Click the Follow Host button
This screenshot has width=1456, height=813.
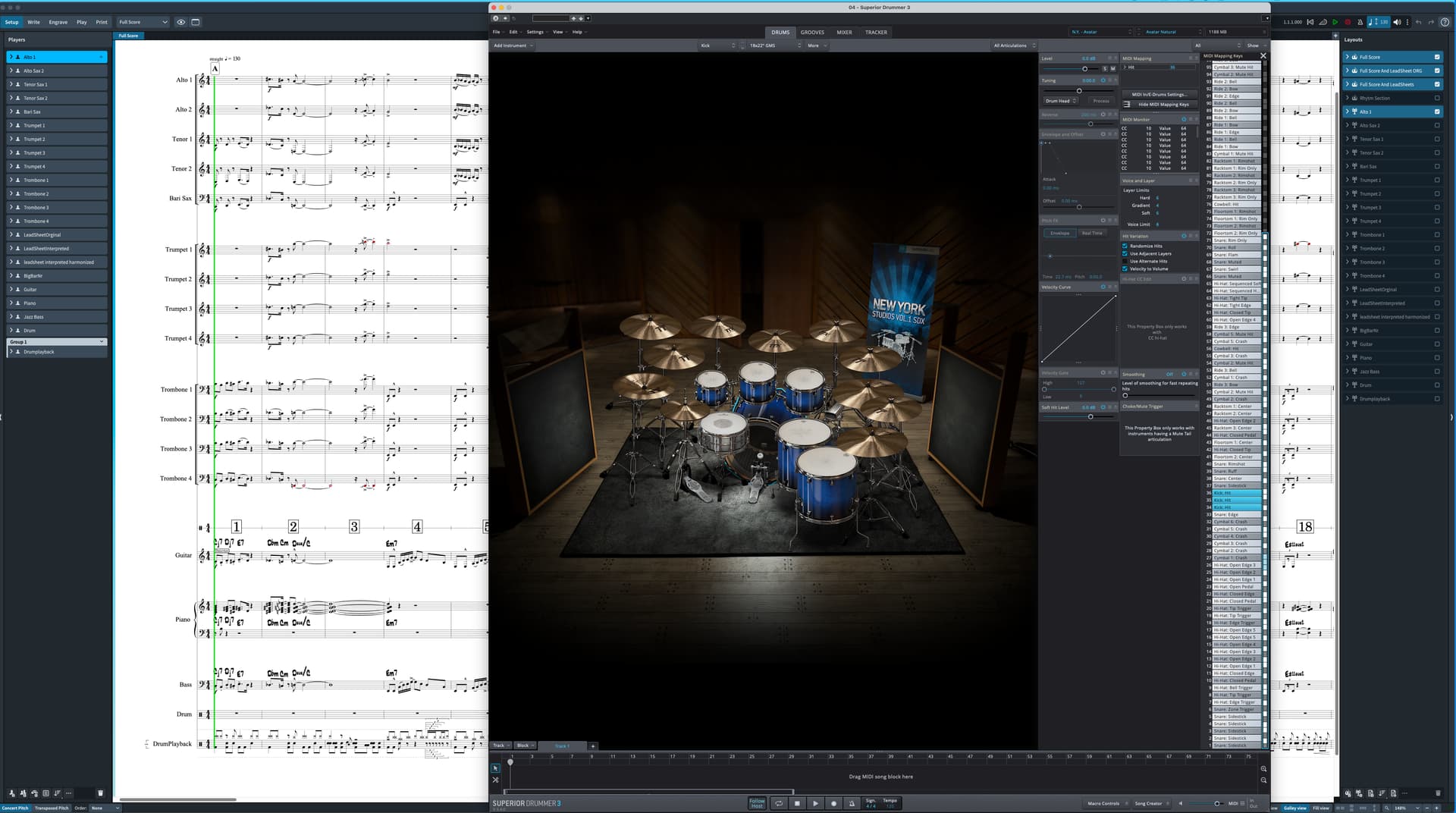pos(756,803)
